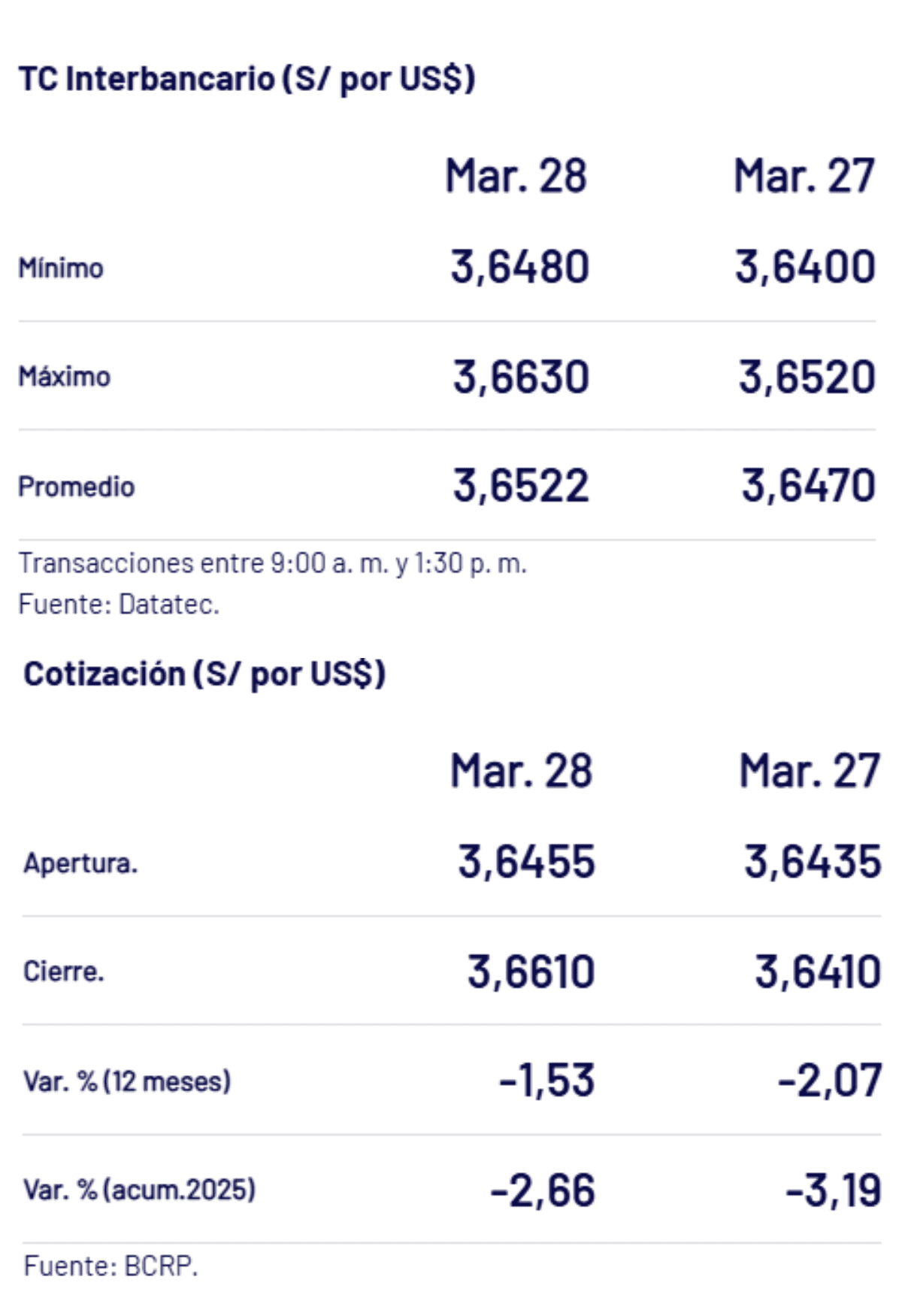Select the Apertura value 3,6455
The width and height of the screenshot is (902, 1316).
[526, 862]
